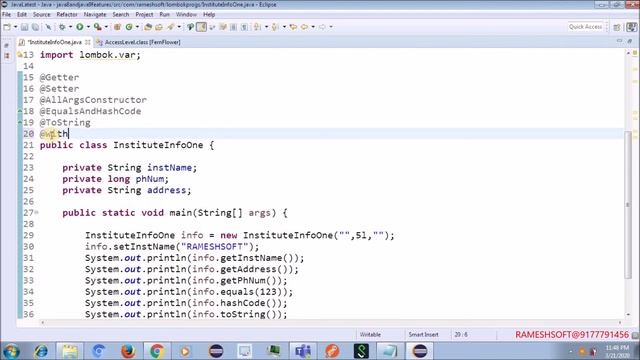
Task: Open Microsoft Teams from the taskbar
Action: pyautogui.click(x=303, y=351)
